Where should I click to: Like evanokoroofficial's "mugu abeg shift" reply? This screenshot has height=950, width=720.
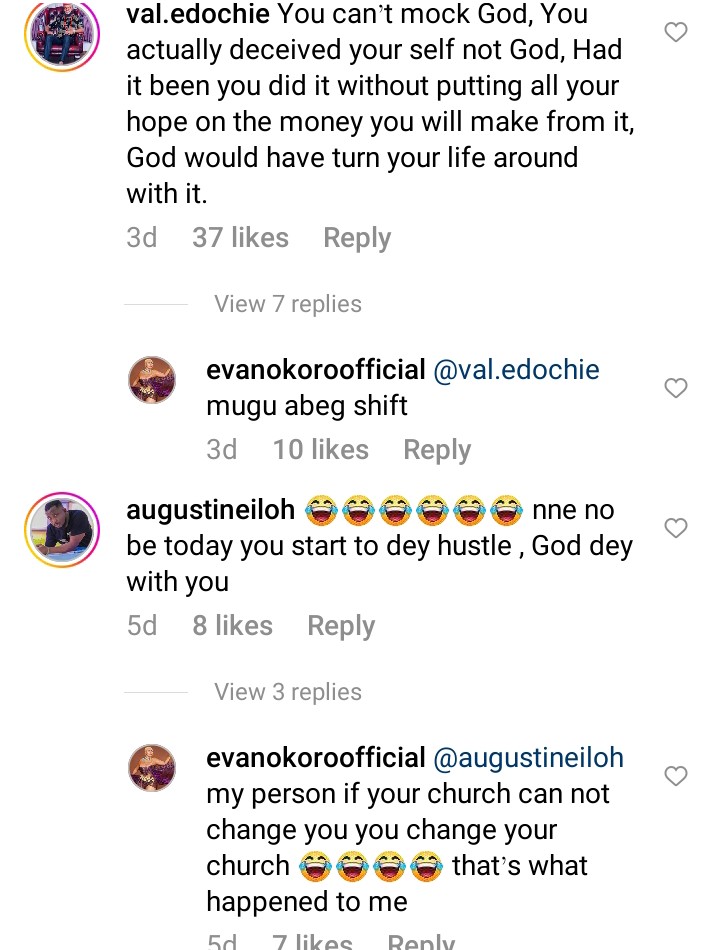(676, 388)
